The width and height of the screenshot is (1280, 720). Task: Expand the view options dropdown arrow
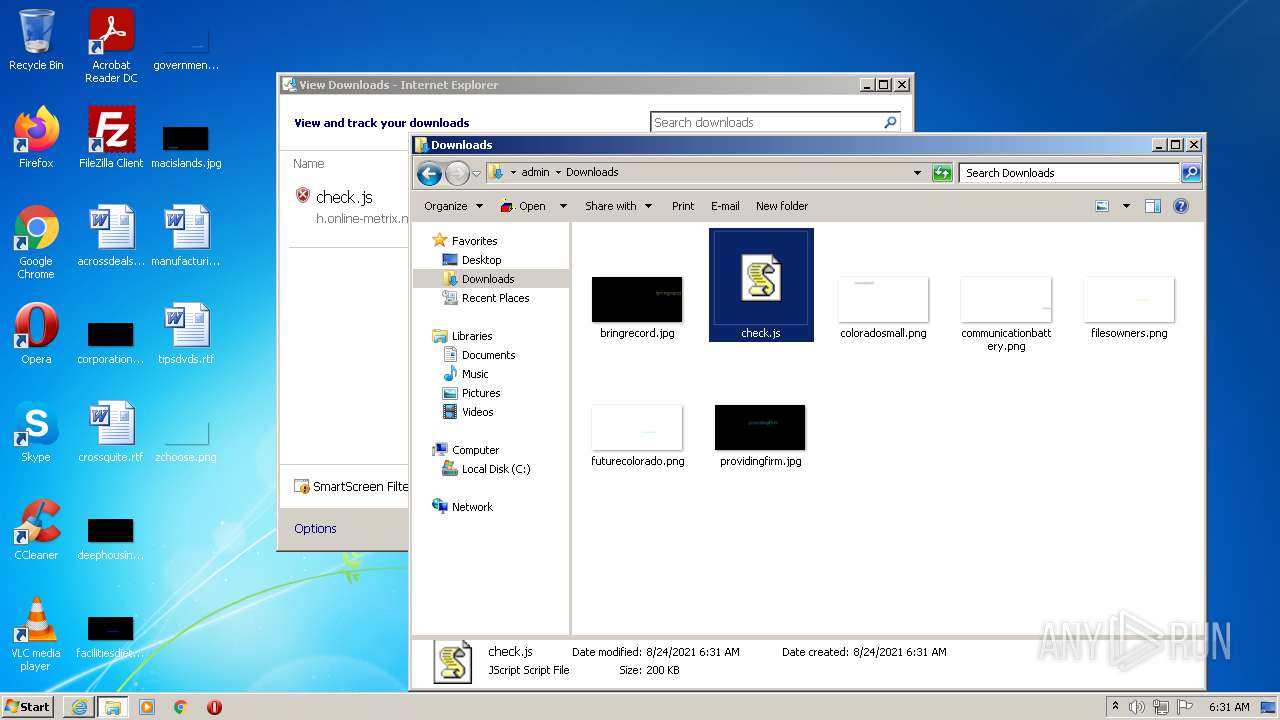pyautogui.click(x=1126, y=206)
